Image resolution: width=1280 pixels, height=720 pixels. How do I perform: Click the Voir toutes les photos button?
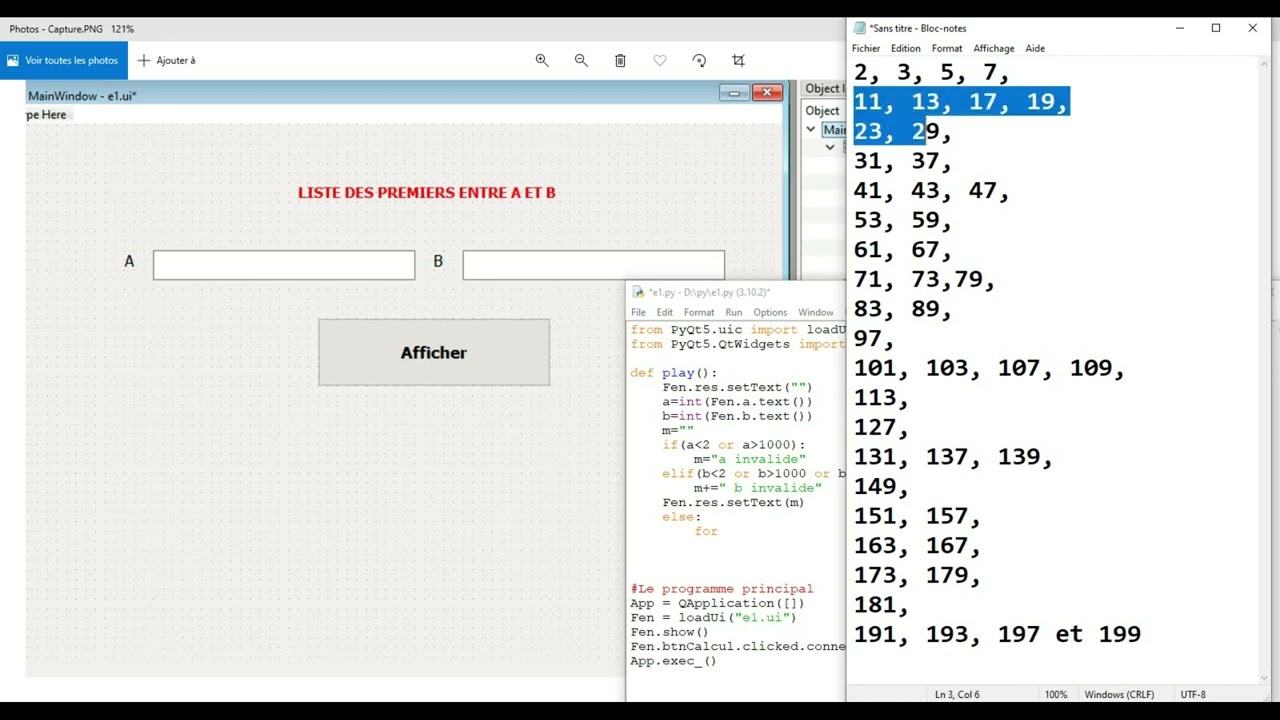tap(64, 60)
